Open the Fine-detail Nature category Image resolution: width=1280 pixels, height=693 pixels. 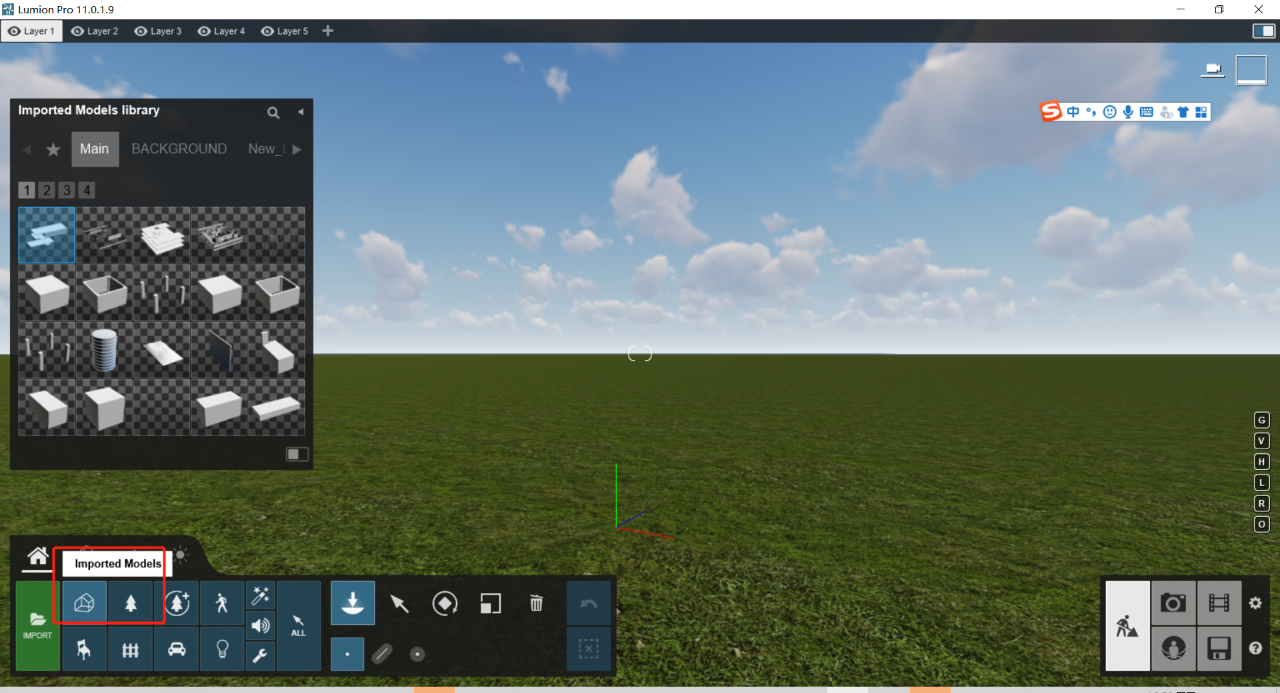[x=177, y=603]
